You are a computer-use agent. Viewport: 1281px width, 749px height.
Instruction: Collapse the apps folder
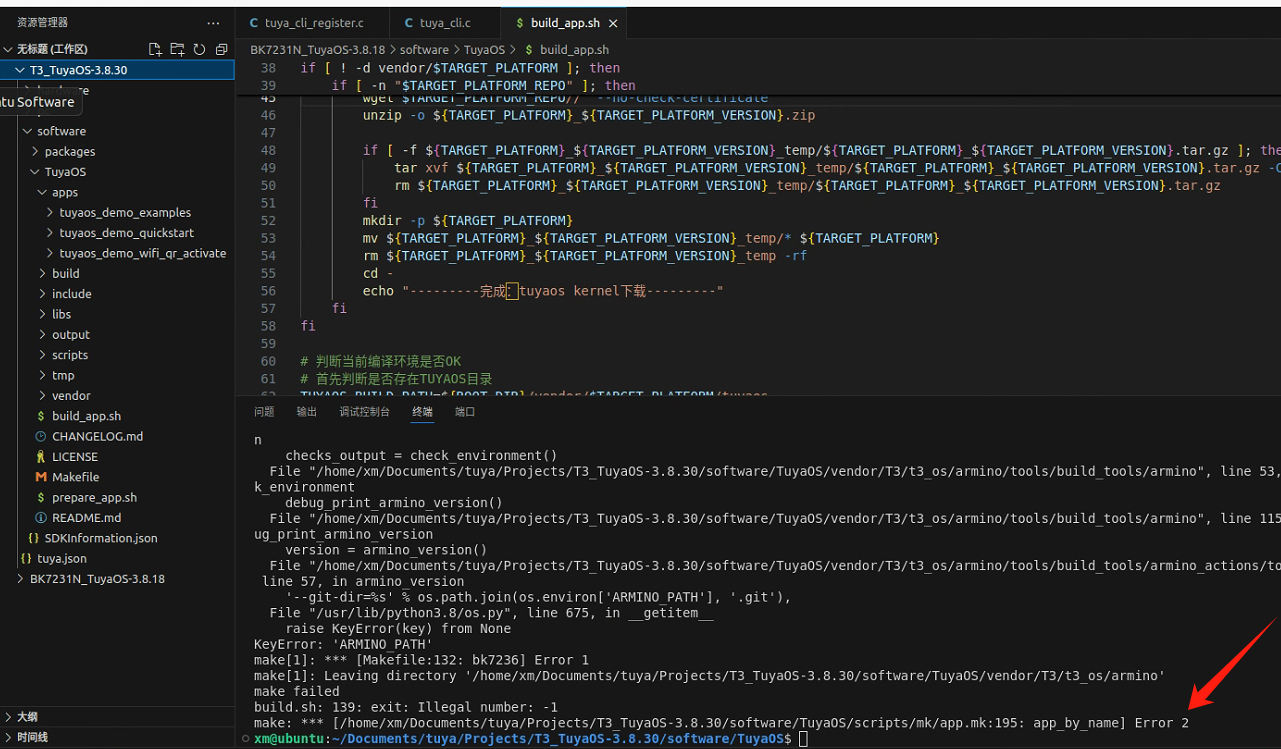point(117,192)
